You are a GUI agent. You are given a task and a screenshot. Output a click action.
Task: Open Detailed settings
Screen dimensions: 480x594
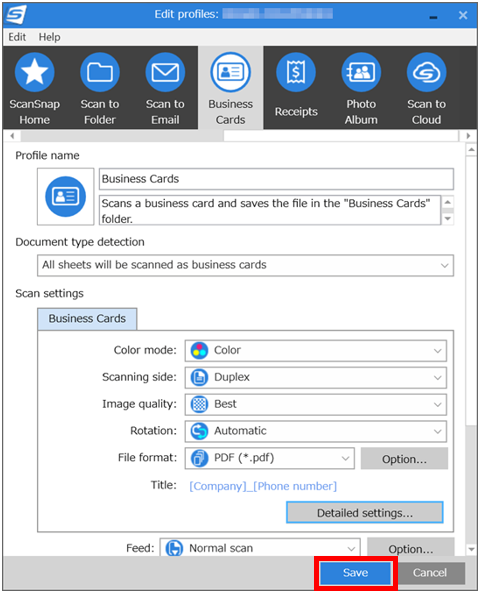point(364,513)
